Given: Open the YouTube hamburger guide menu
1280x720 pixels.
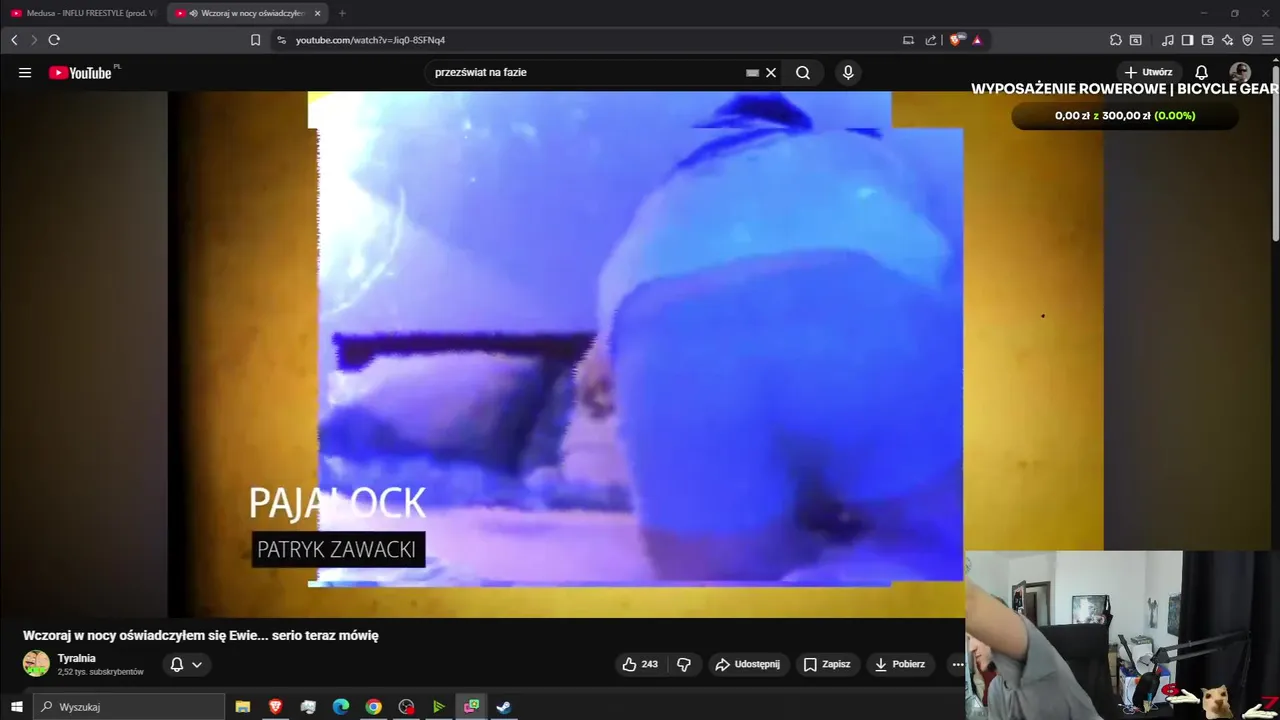Looking at the screenshot, I should pyautogui.click(x=25, y=73).
